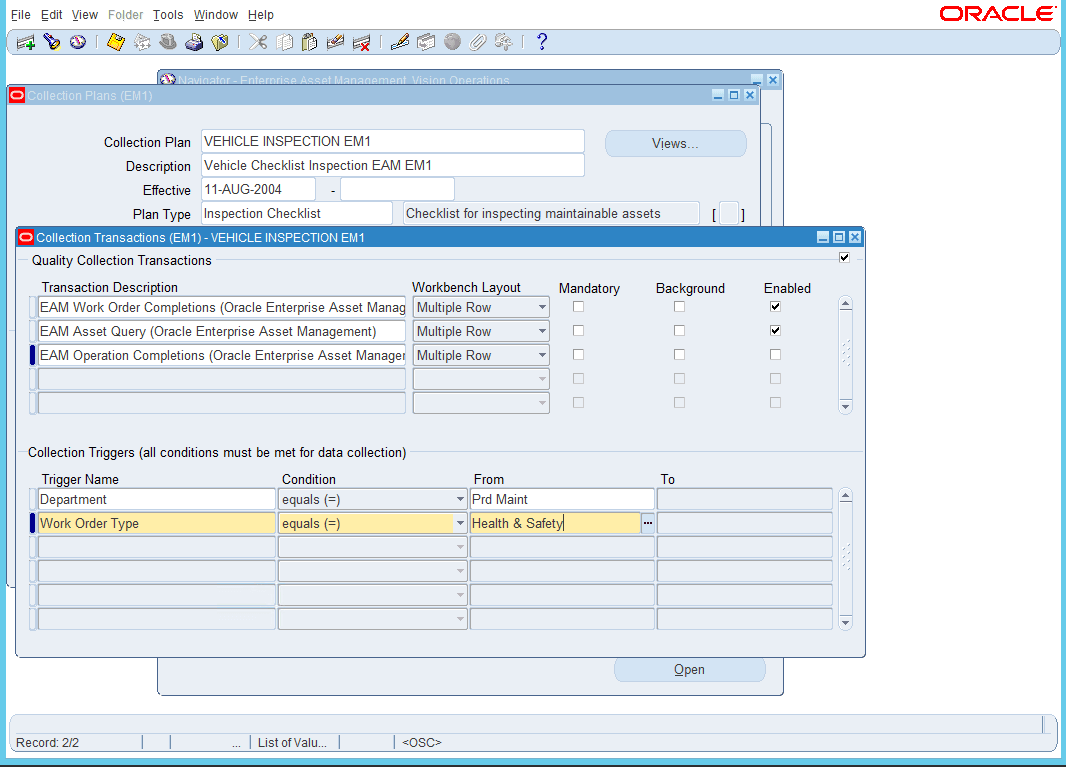1066x767 pixels.
Task: Open online Help with the question mark icon
Action: click(x=540, y=41)
